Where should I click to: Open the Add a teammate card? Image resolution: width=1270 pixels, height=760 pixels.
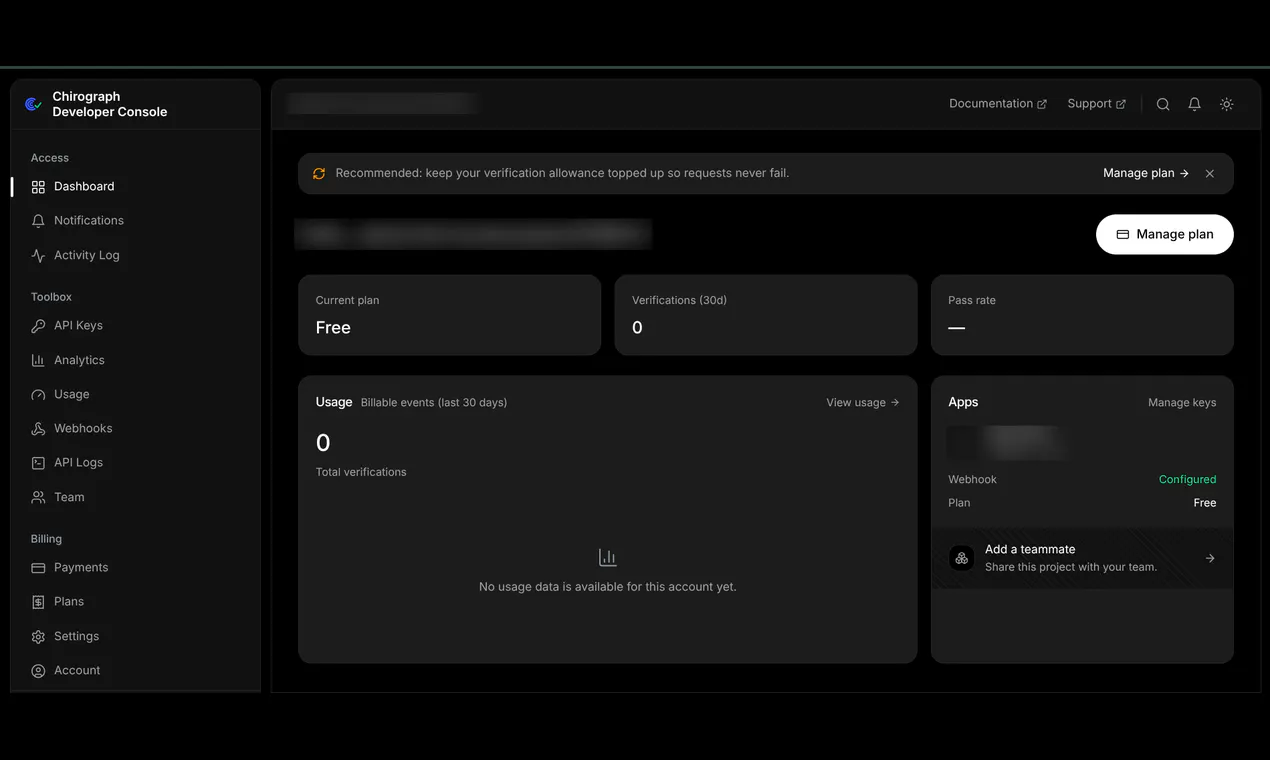1082,558
